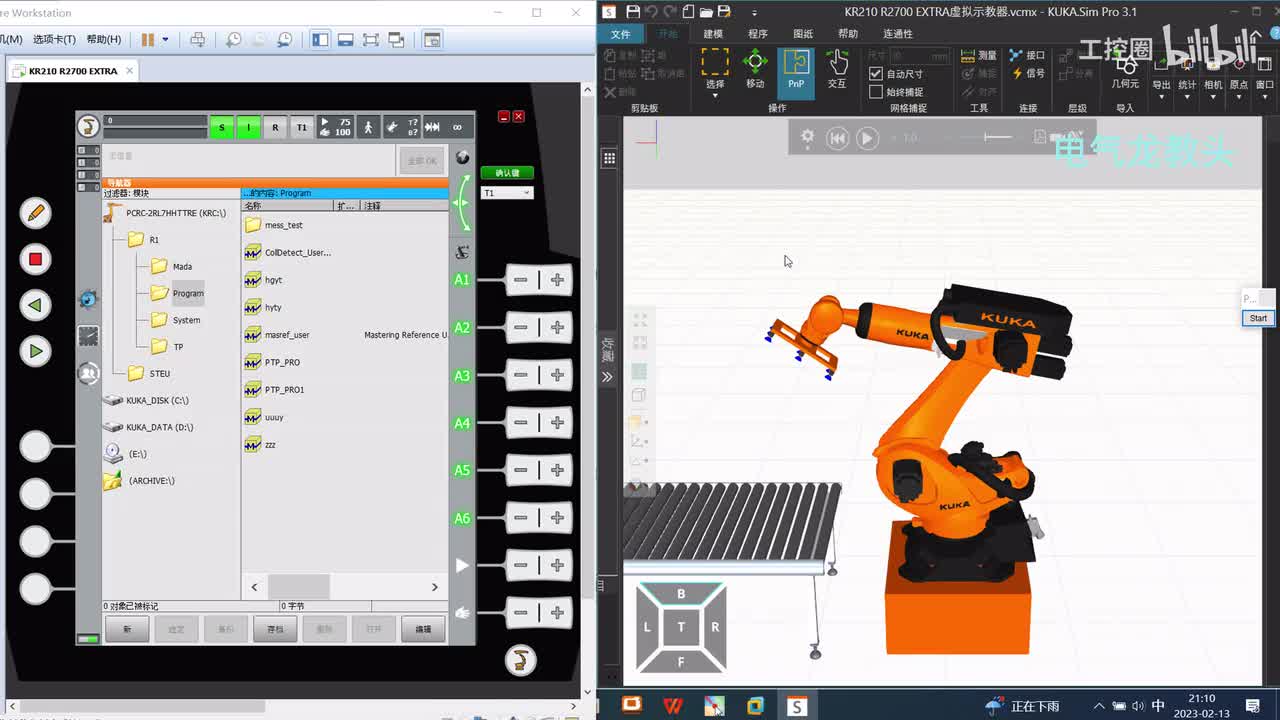Image resolution: width=1280 pixels, height=720 pixels.
Task: Click the Start button at the right edge
Action: 1258,318
